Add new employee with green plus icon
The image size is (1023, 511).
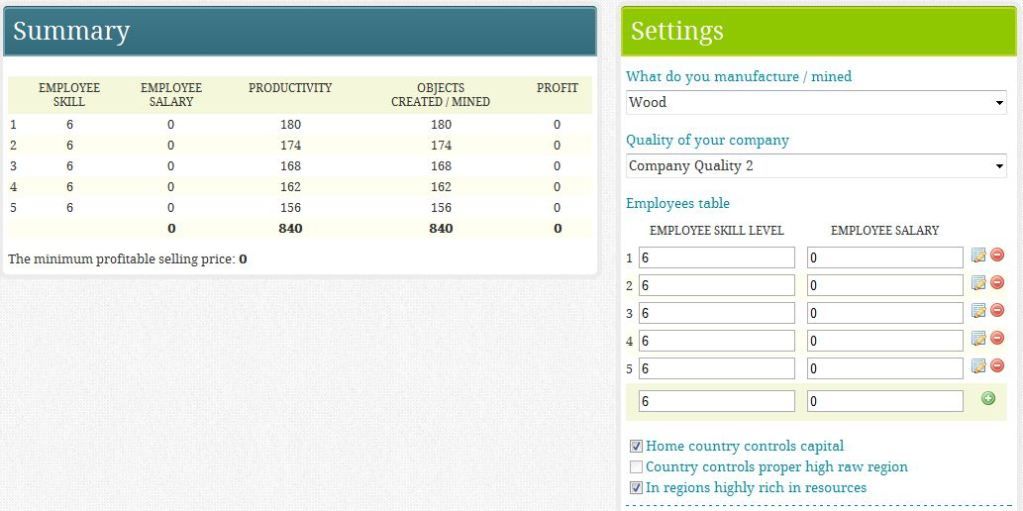[x=988, y=399]
